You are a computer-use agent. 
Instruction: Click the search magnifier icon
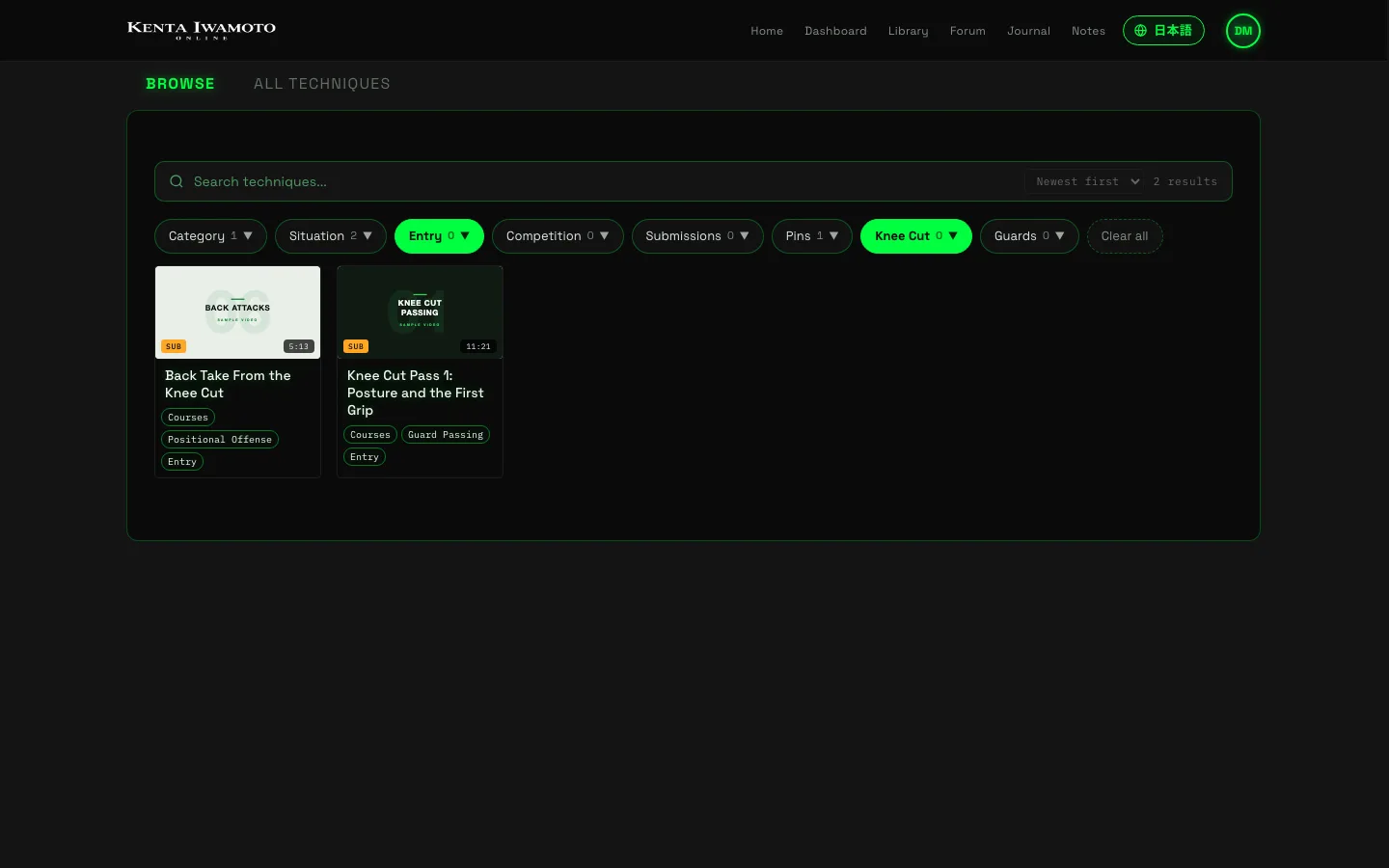pyautogui.click(x=177, y=181)
